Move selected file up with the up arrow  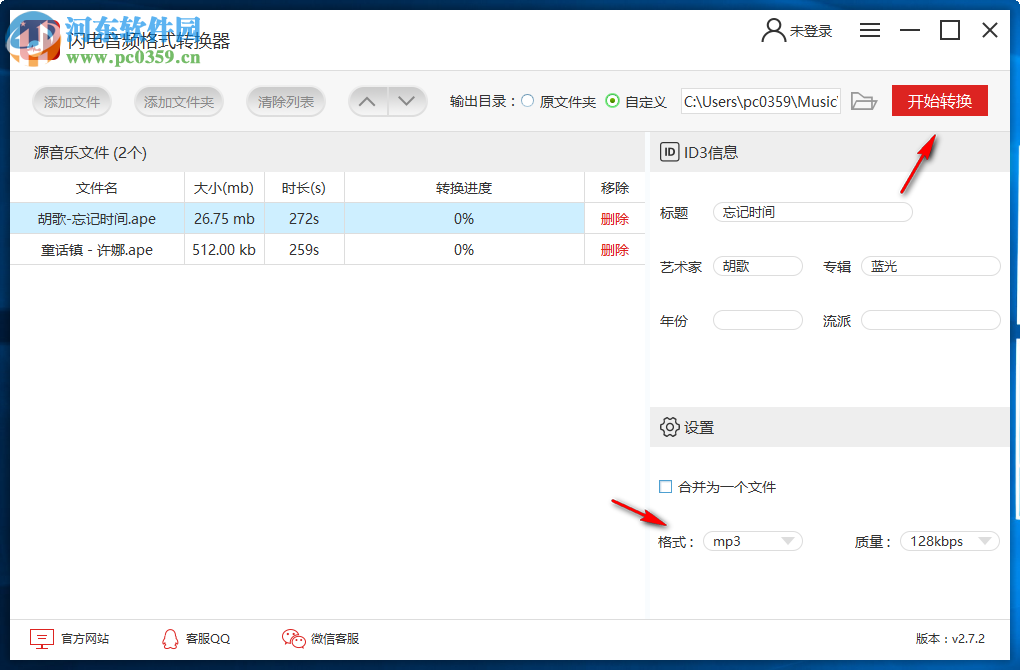367,101
